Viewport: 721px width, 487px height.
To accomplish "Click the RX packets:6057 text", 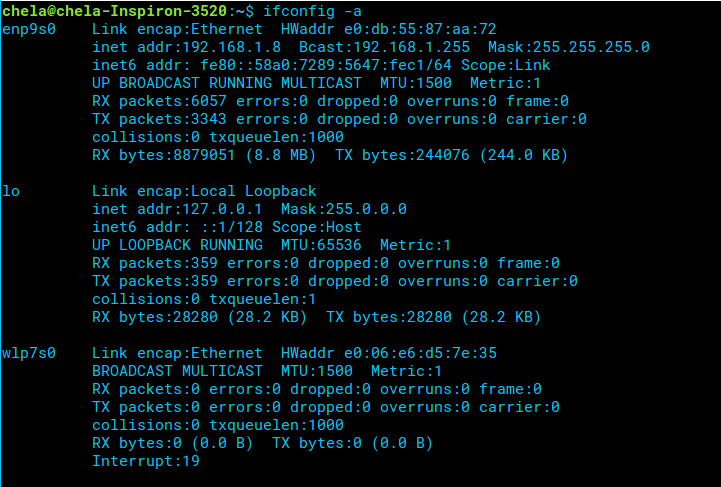I will coord(159,101).
